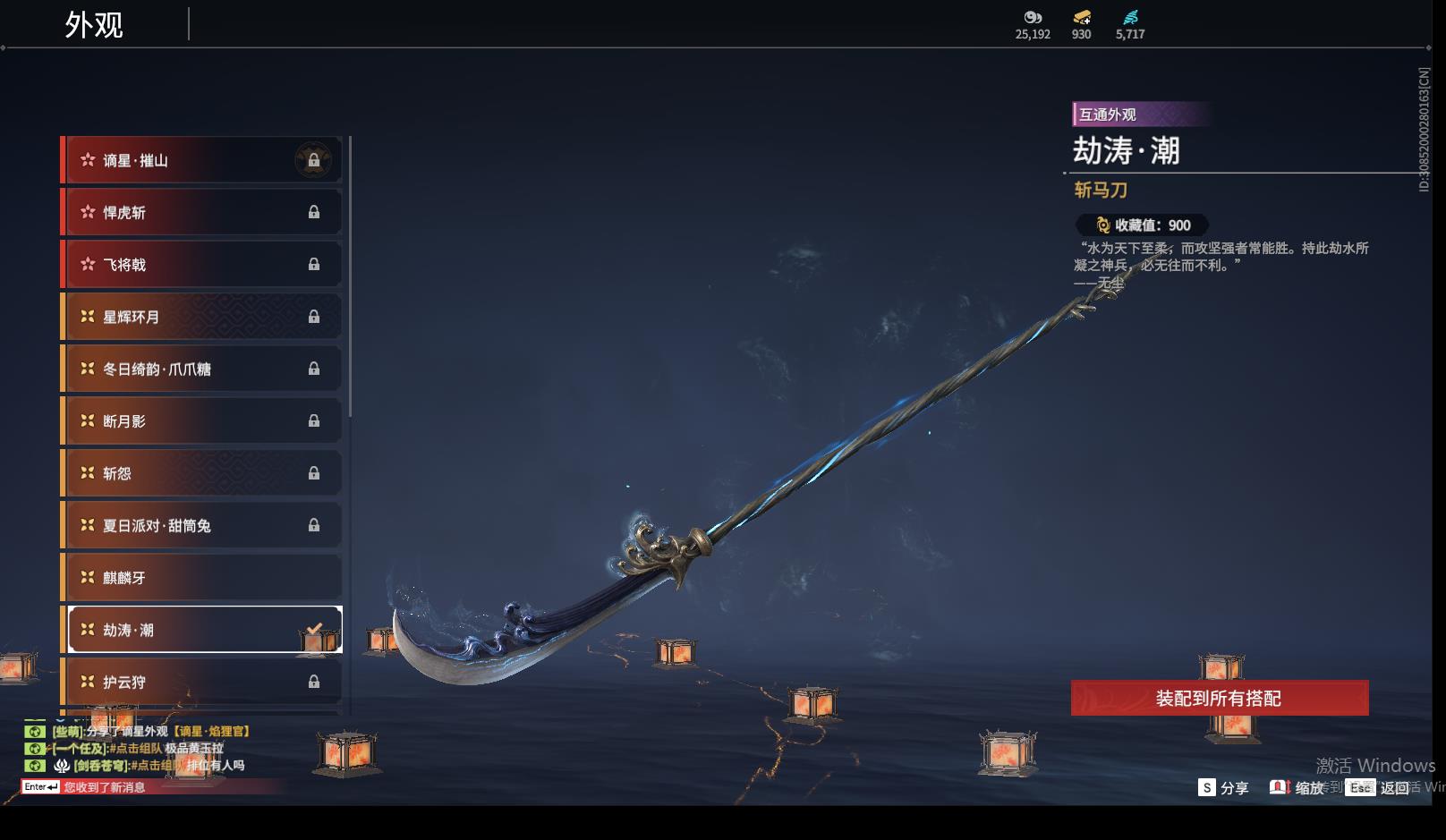Select the 星辉环月 appearance entry

pyautogui.click(x=201, y=317)
